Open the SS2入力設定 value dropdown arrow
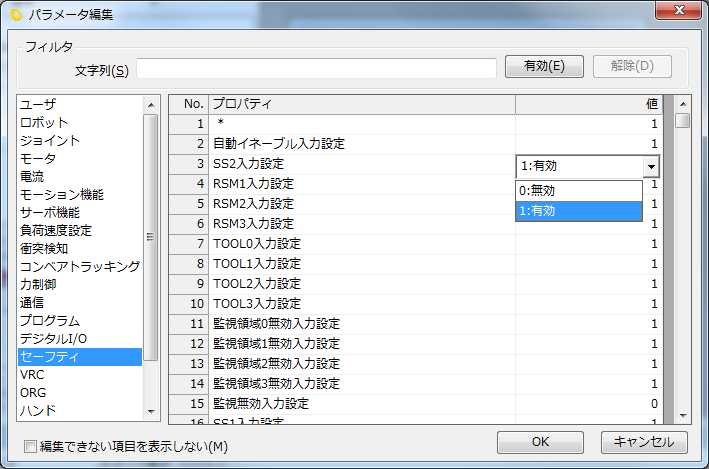The height and width of the screenshot is (469, 709). click(x=652, y=167)
